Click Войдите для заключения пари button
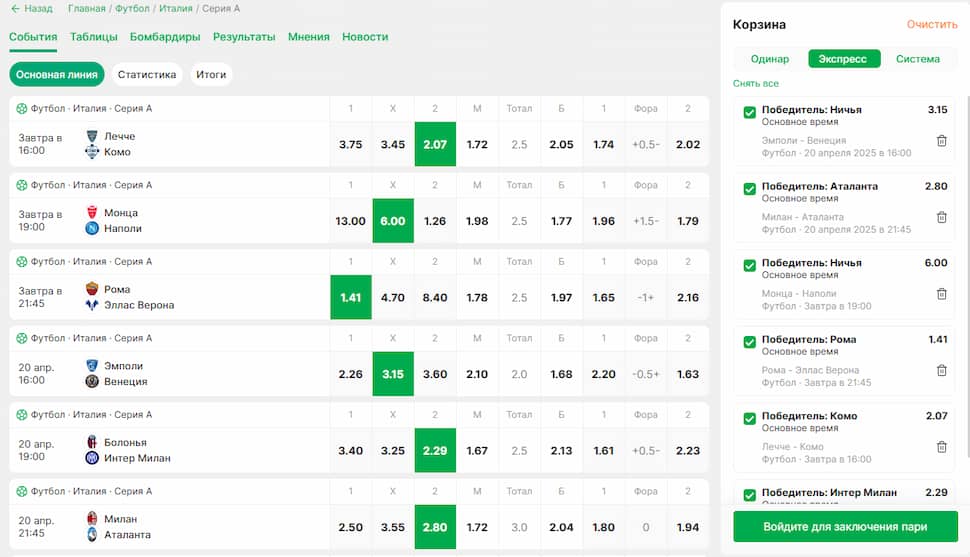Screen dimensions: 970x557 845,527
